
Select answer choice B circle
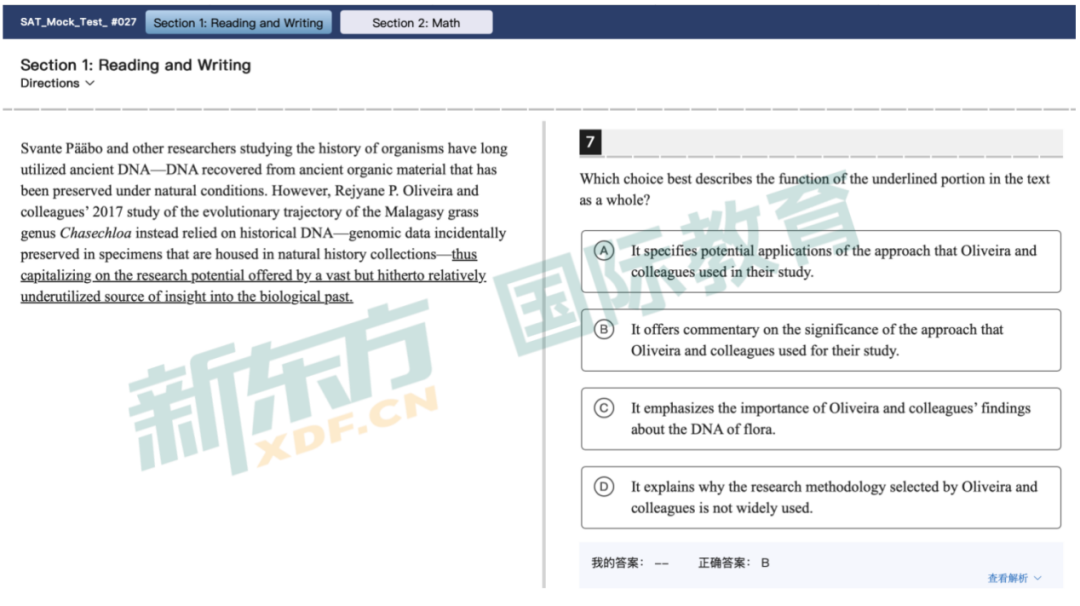pos(604,329)
